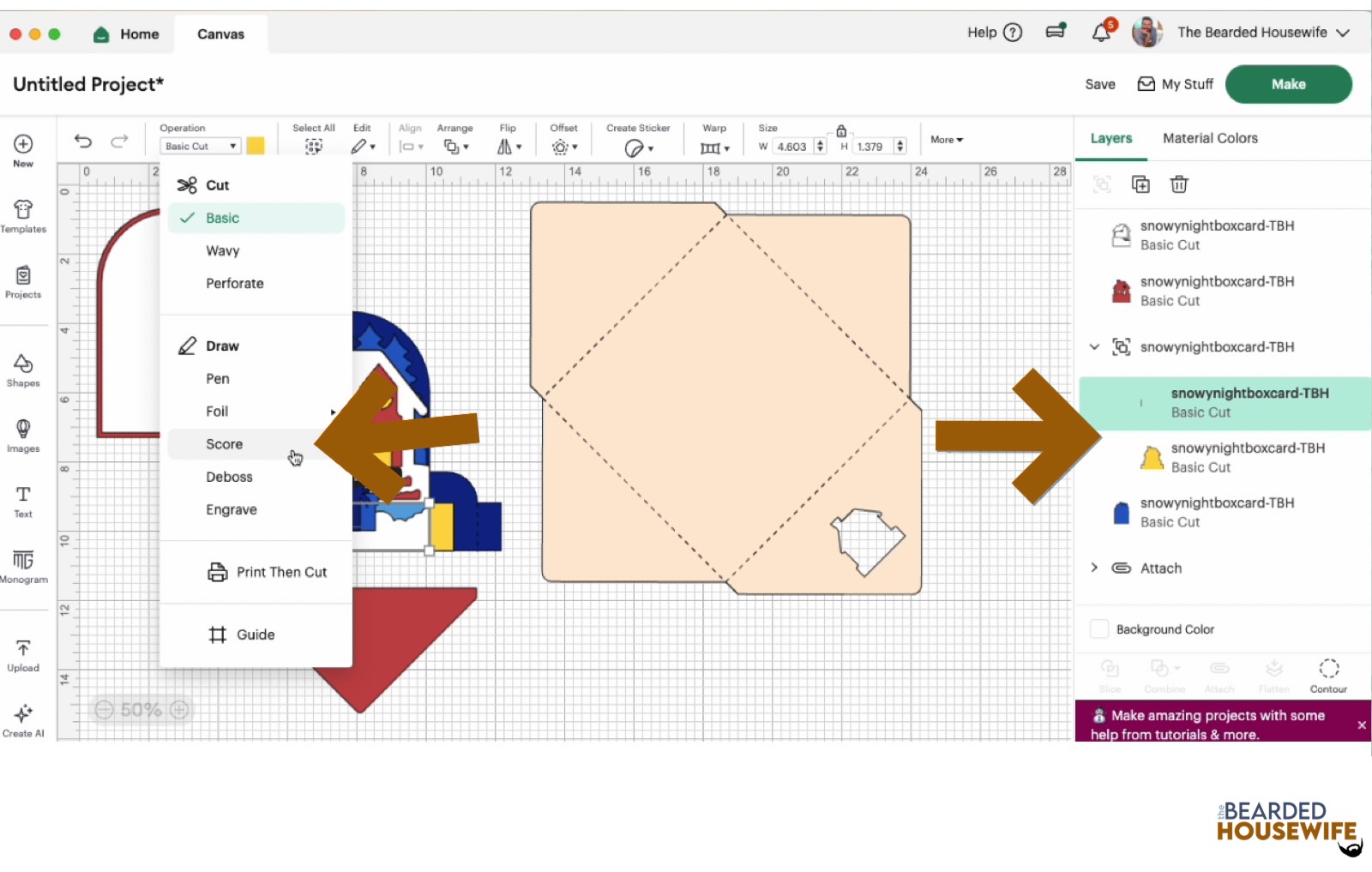The image size is (1372, 872).
Task: Save the project
Action: tap(1100, 84)
